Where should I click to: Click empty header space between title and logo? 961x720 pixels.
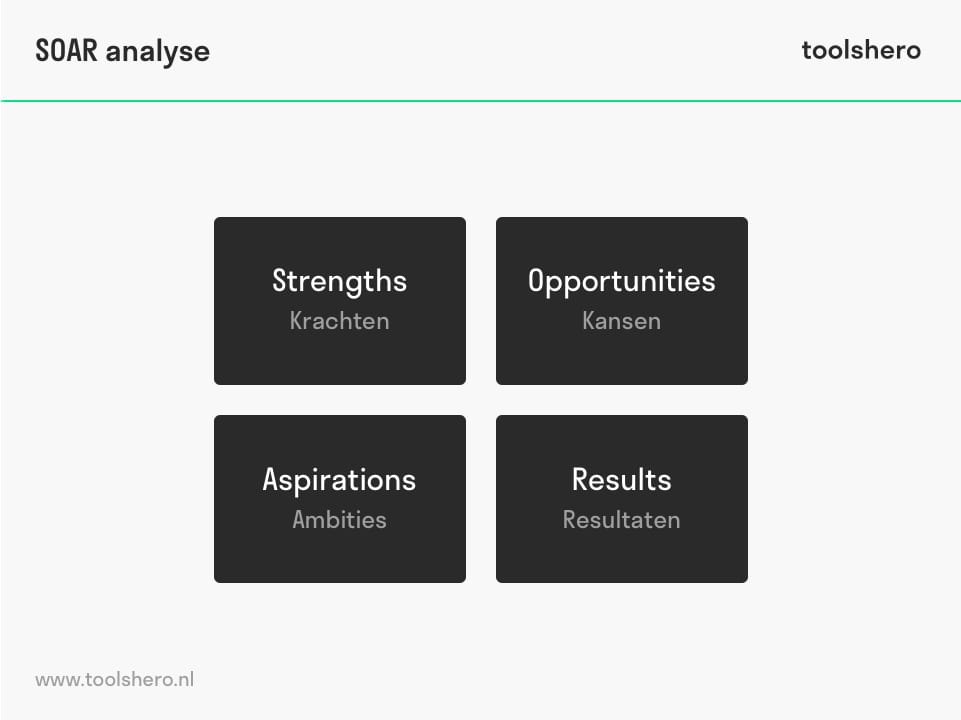[x=500, y=50]
